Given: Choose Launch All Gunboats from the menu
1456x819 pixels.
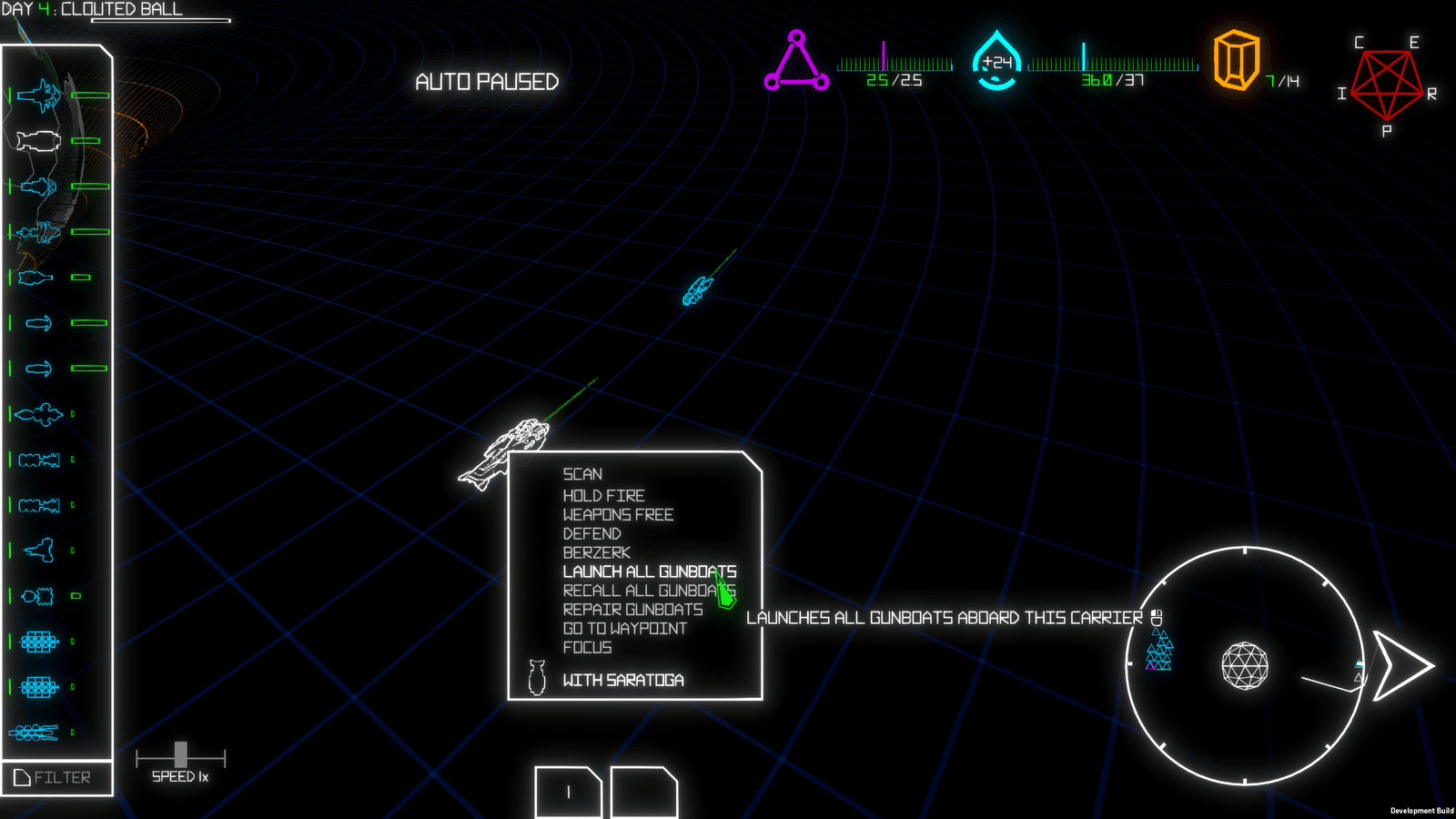Looking at the screenshot, I should [649, 571].
